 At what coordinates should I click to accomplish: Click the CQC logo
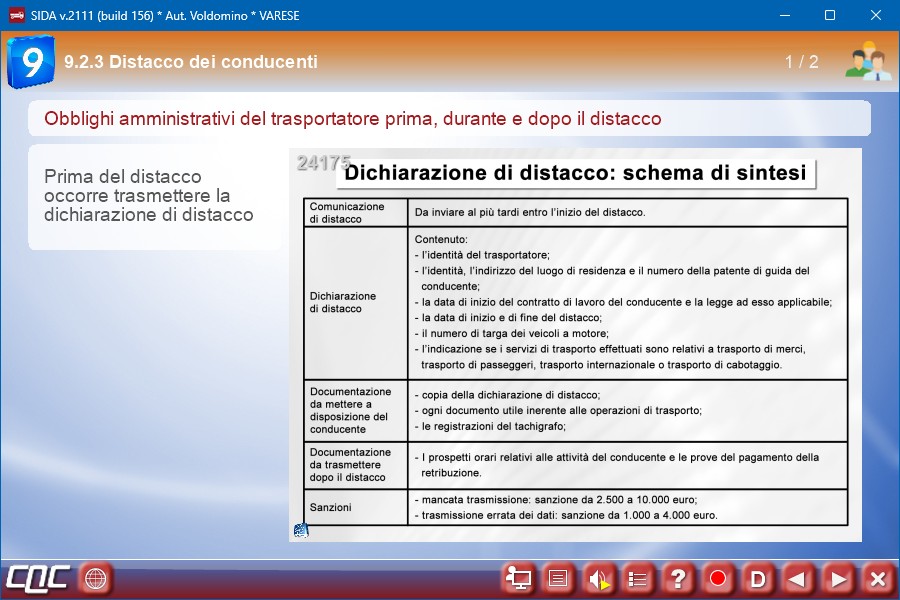(x=38, y=578)
